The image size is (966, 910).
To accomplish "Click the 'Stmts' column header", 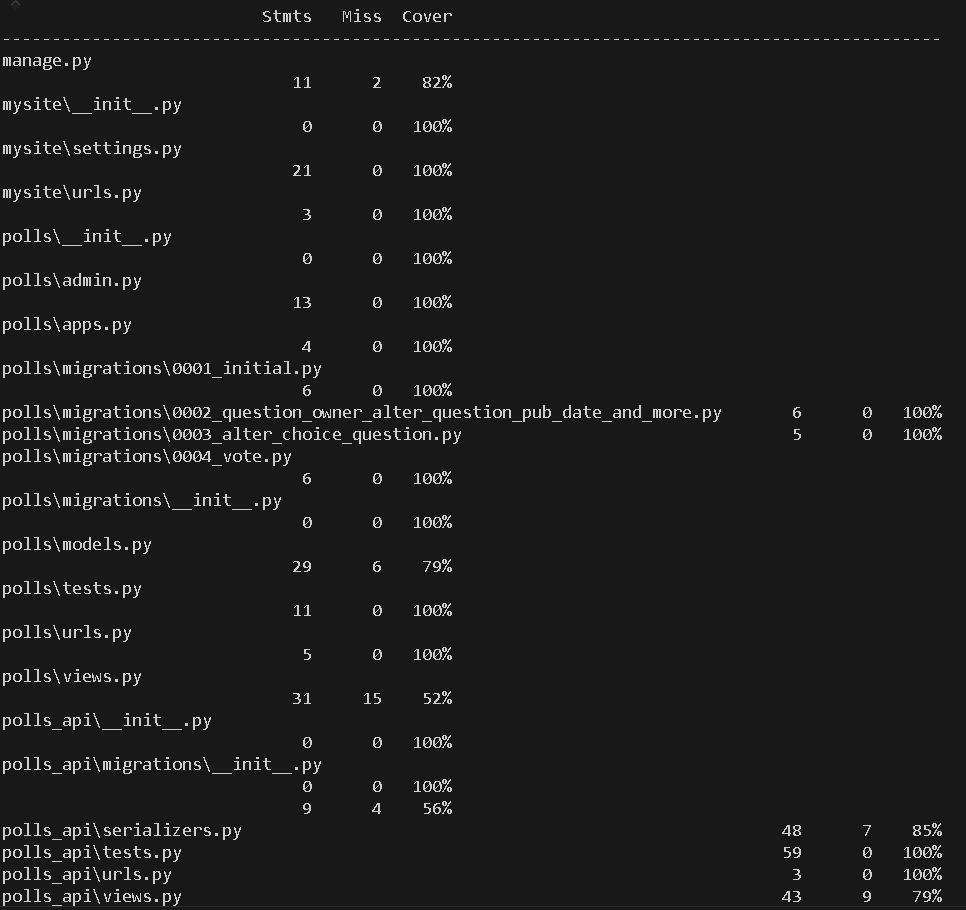I will (x=286, y=17).
